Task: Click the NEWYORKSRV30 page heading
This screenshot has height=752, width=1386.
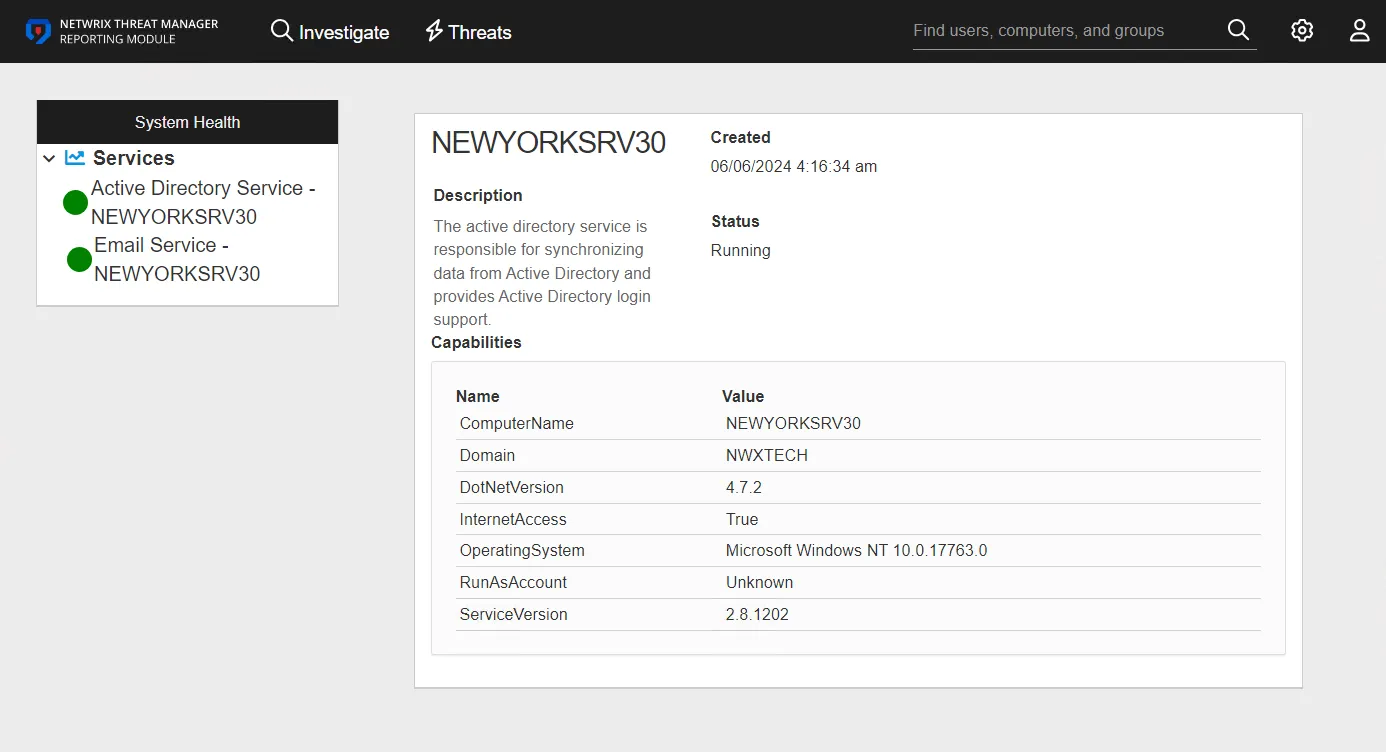Action: [x=548, y=143]
